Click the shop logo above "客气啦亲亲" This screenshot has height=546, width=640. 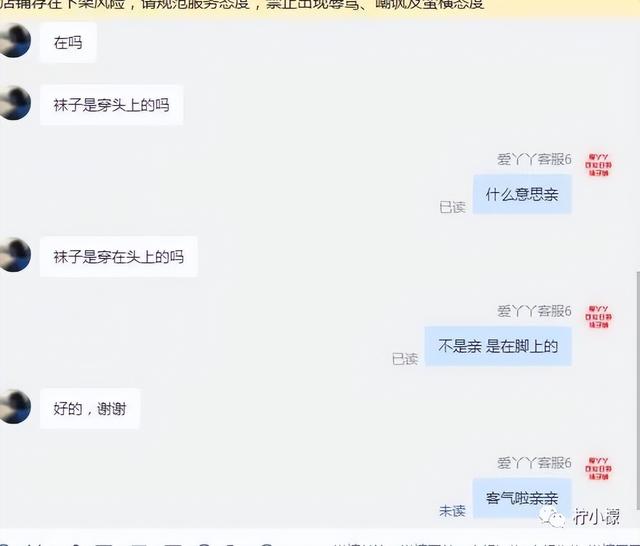coord(598,468)
